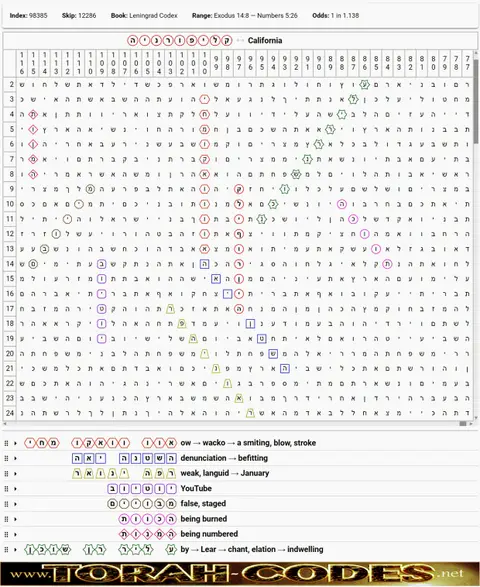Select row number 9 in the matrix
The height and width of the screenshot is (587, 480).
point(10,189)
